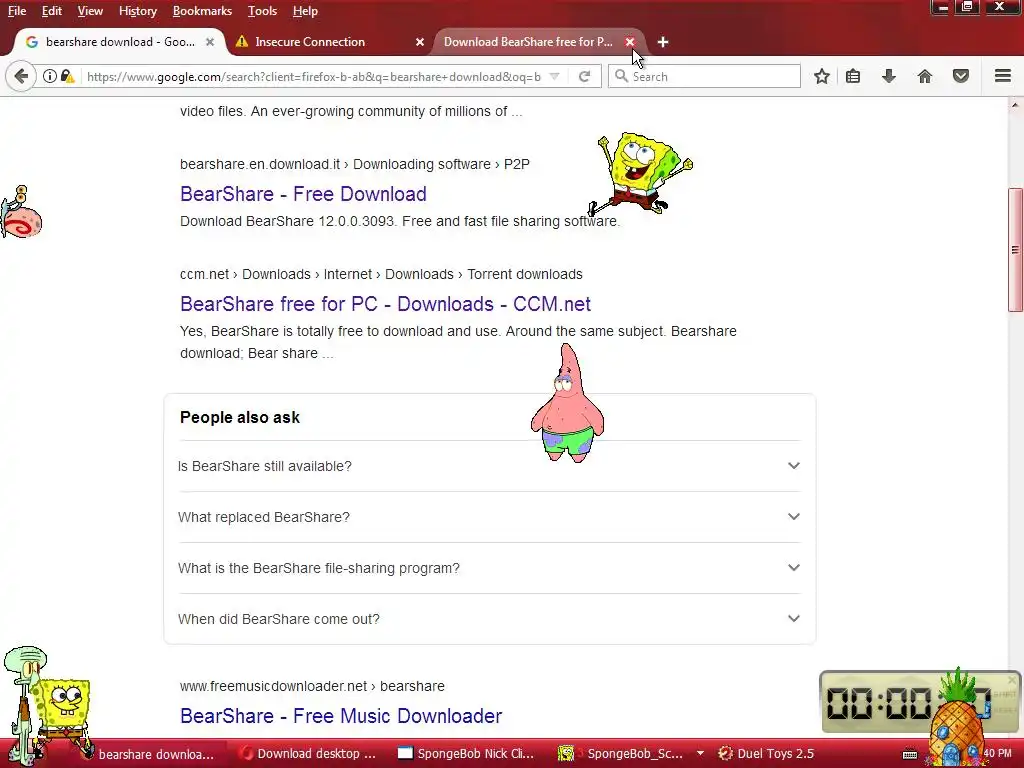Open the keyboard tray icon
The image size is (1024, 768).
pos(910,754)
